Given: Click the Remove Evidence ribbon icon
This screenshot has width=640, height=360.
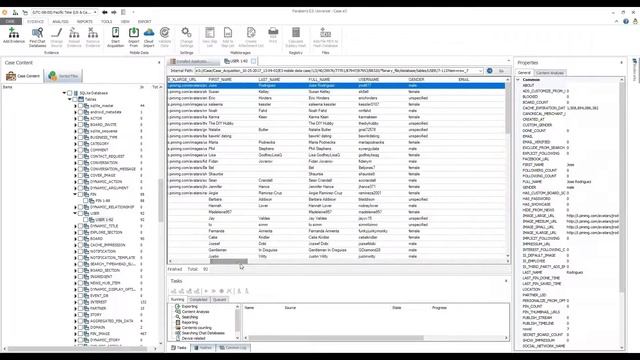Looking at the screenshot, I should (93, 33).
